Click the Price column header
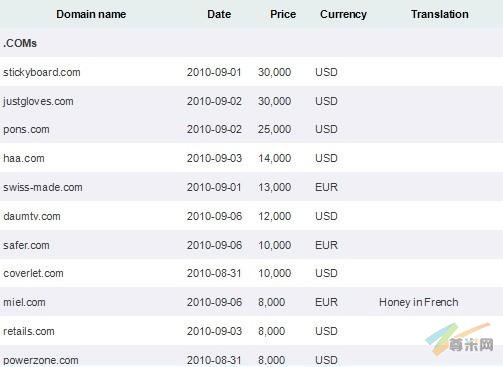The image size is (503, 367). tap(283, 14)
